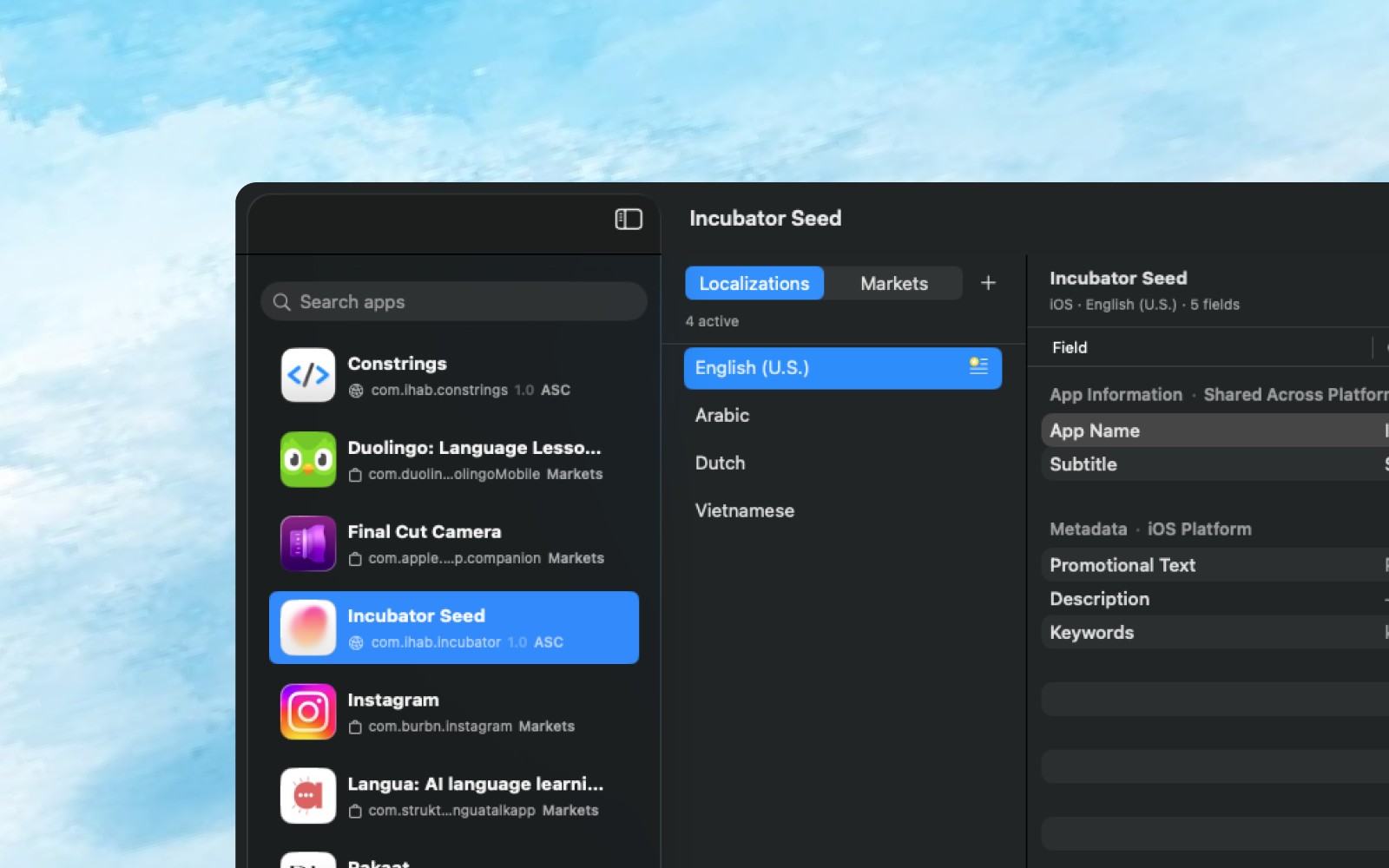The height and width of the screenshot is (868, 1389).
Task: Click the bag icon under Final Cut Camera
Action: point(355,559)
